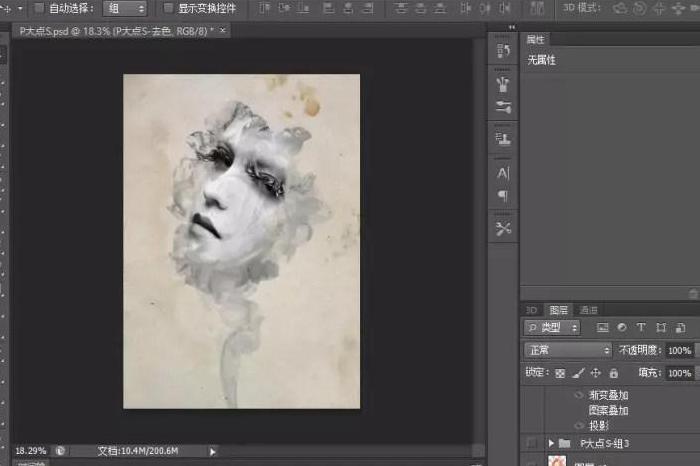Toggle lock image pixels brush icon
The width and height of the screenshot is (700, 466).
(578, 373)
